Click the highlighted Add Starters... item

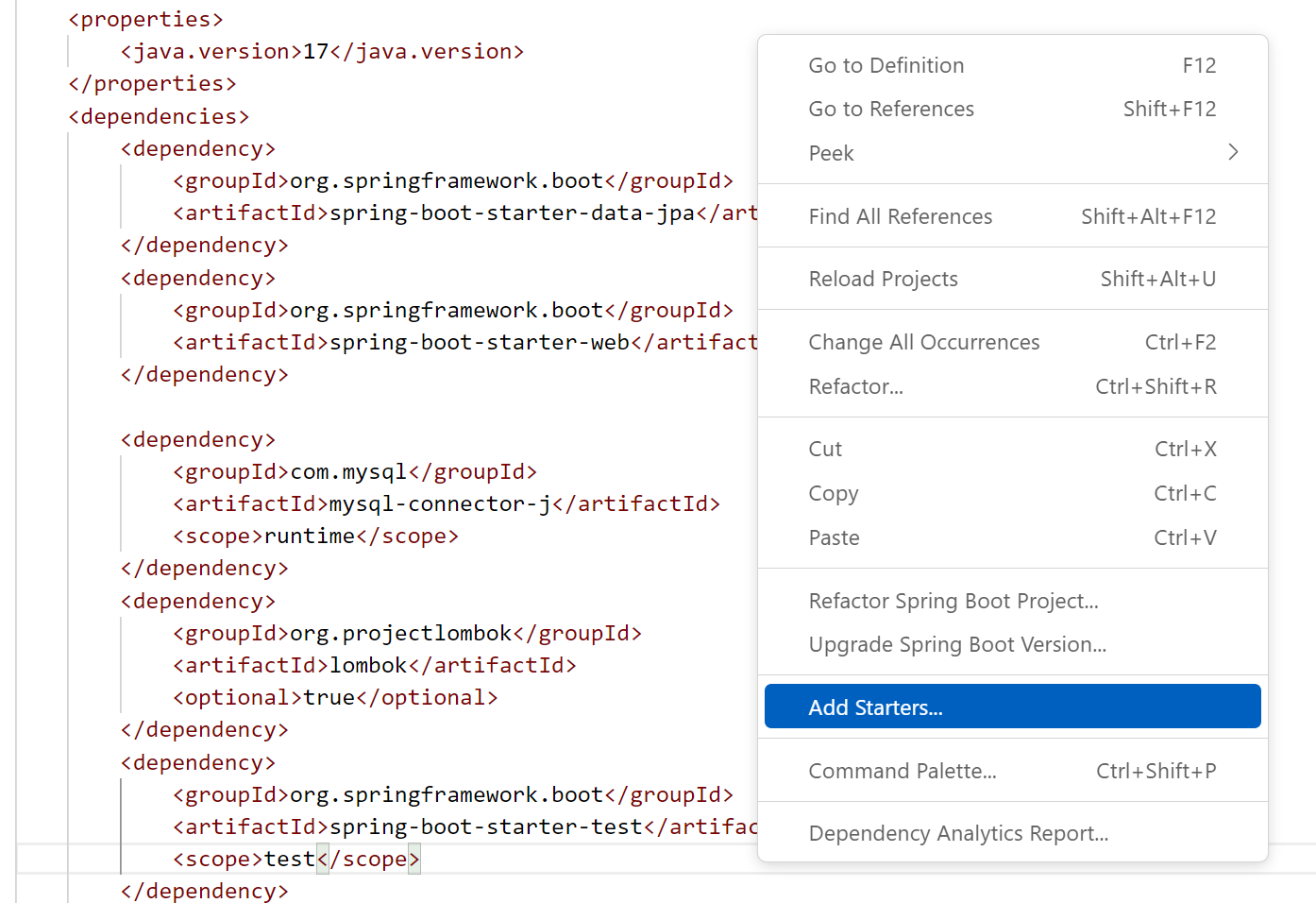[x=875, y=707]
